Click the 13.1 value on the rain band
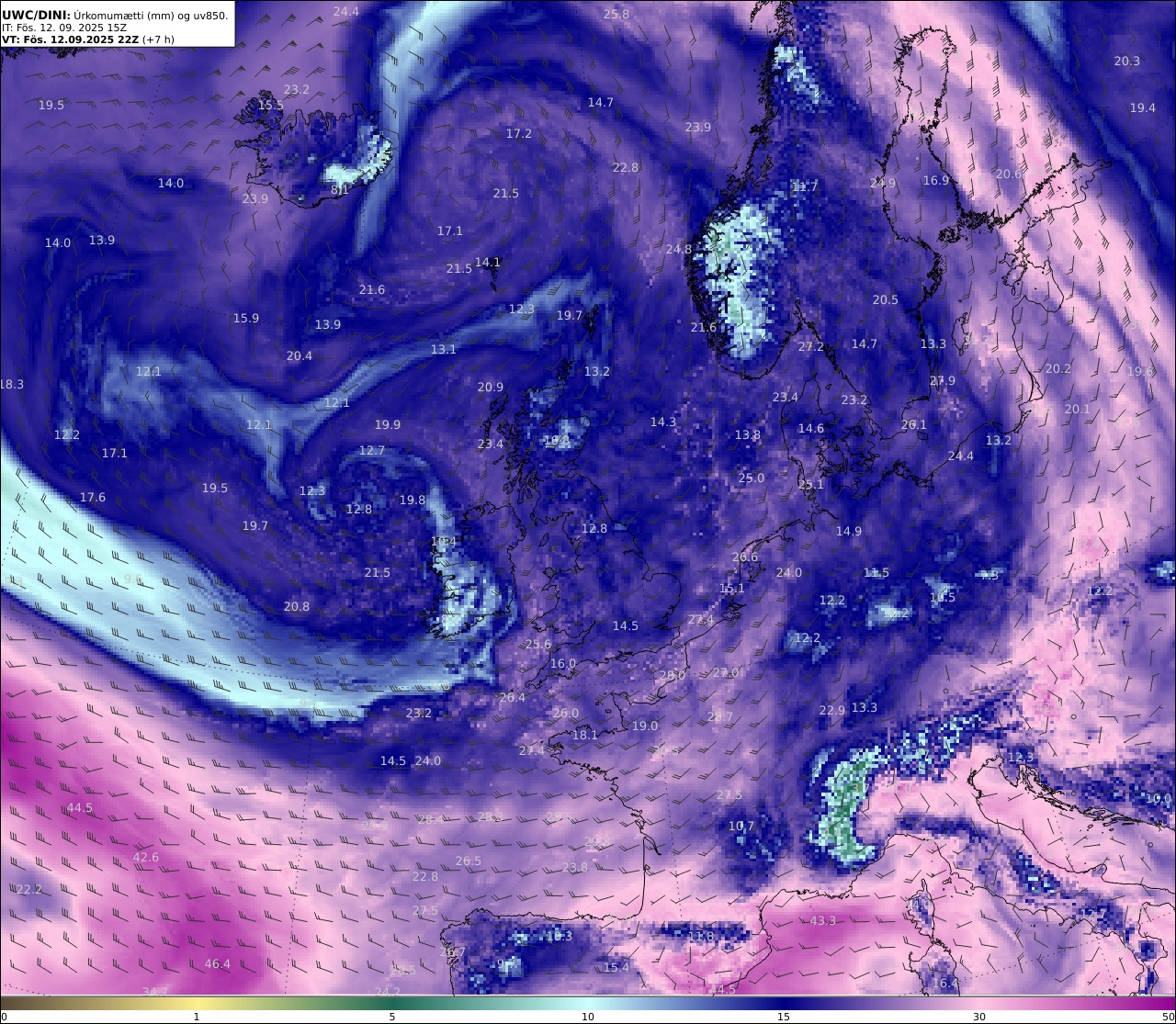 [444, 349]
